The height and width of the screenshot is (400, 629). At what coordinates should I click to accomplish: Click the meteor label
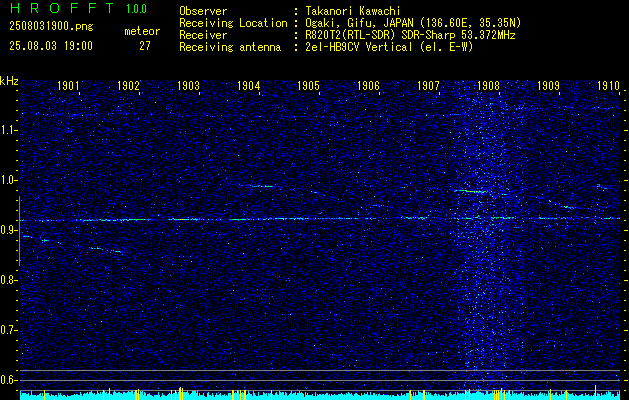point(142,31)
